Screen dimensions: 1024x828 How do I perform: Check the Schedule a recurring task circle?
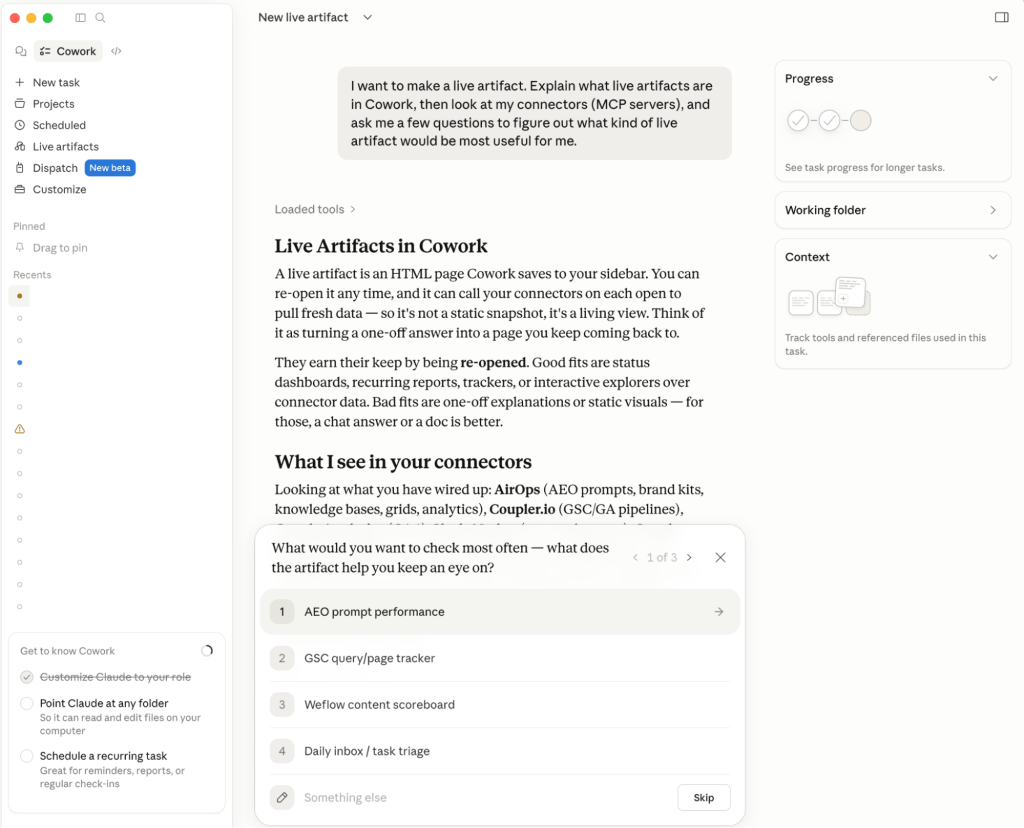click(x=27, y=756)
